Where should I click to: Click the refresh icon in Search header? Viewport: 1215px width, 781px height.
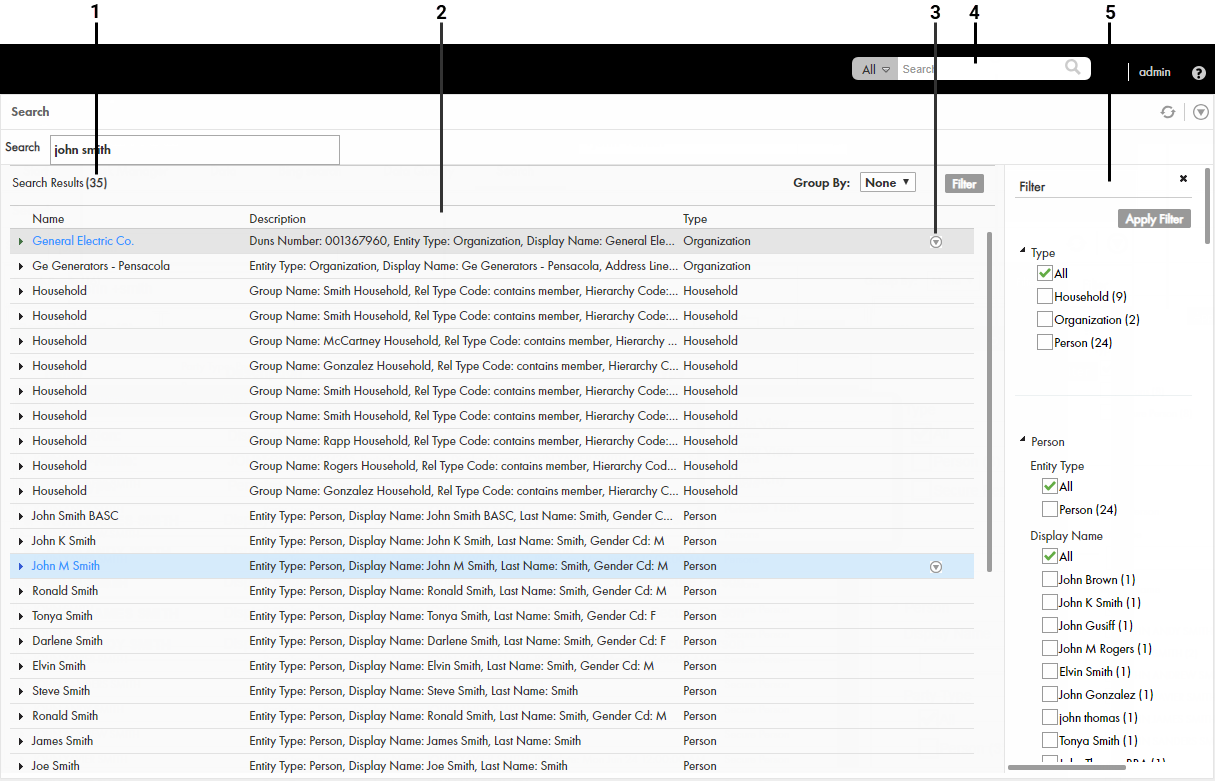coord(1167,112)
